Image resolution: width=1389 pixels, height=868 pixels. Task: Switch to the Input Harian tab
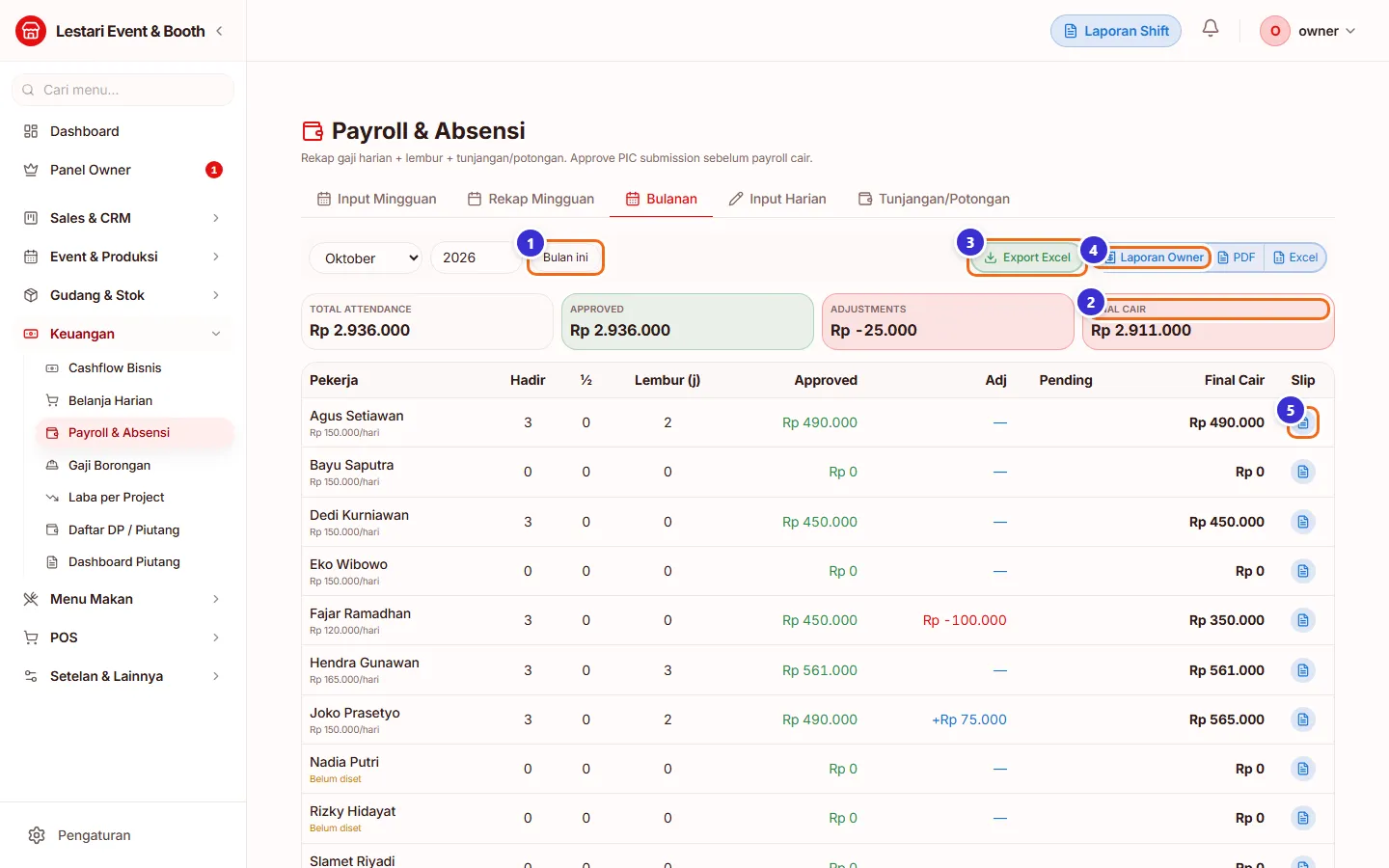(777, 199)
